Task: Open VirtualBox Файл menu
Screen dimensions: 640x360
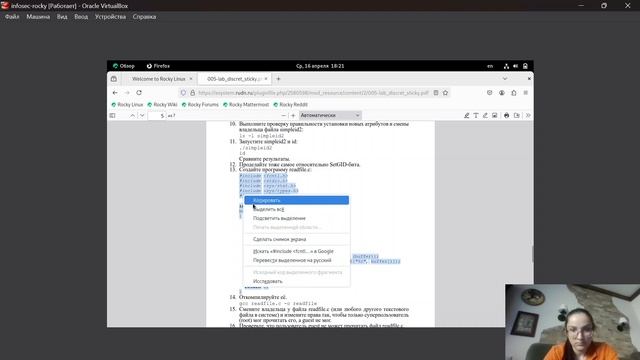Action: point(12,17)
